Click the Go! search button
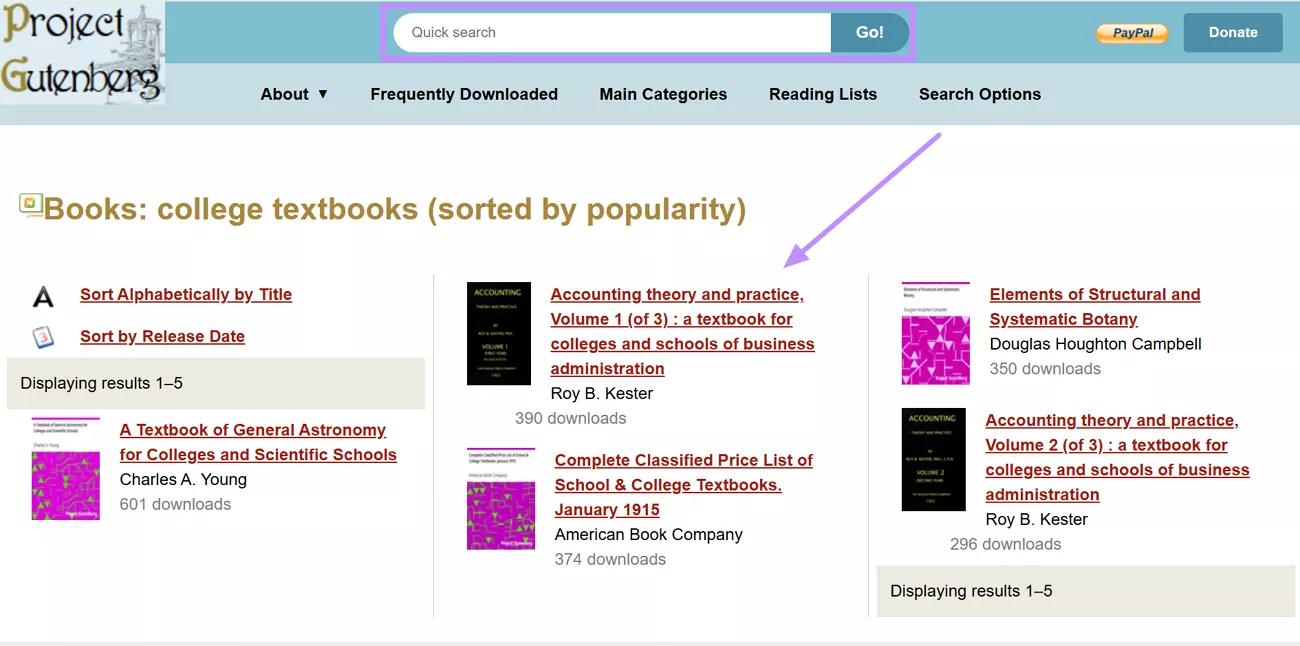This screenshot has height=646, width=1300. pos(869,32)
